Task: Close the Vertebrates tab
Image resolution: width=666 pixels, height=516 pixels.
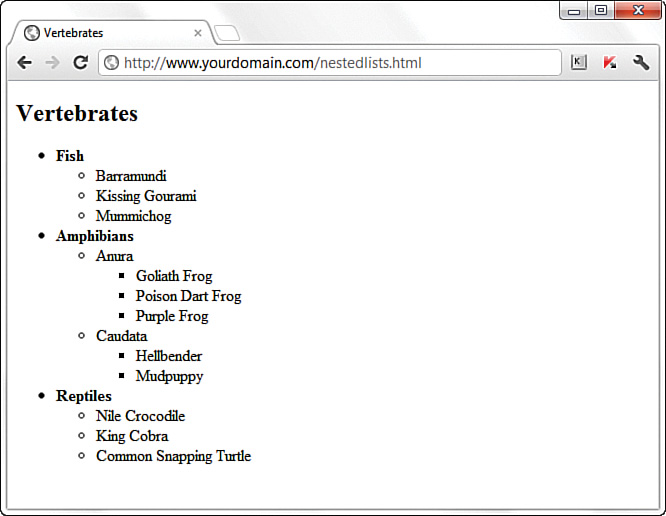Action: 198,33
